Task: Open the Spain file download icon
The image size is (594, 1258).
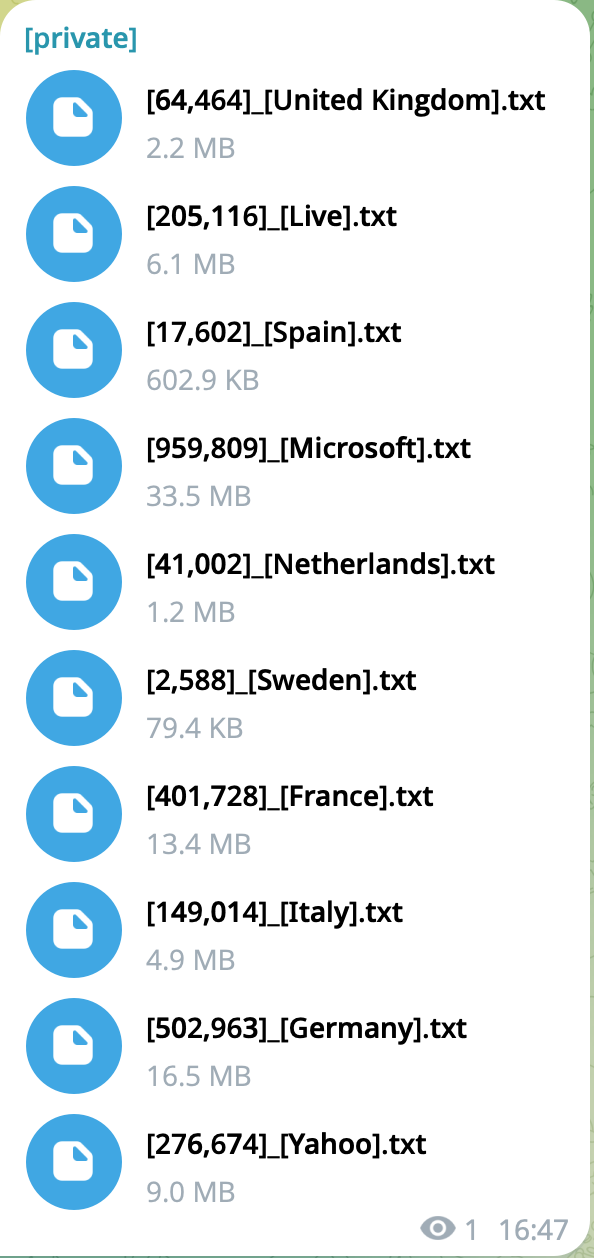Action: click(73, 351)
